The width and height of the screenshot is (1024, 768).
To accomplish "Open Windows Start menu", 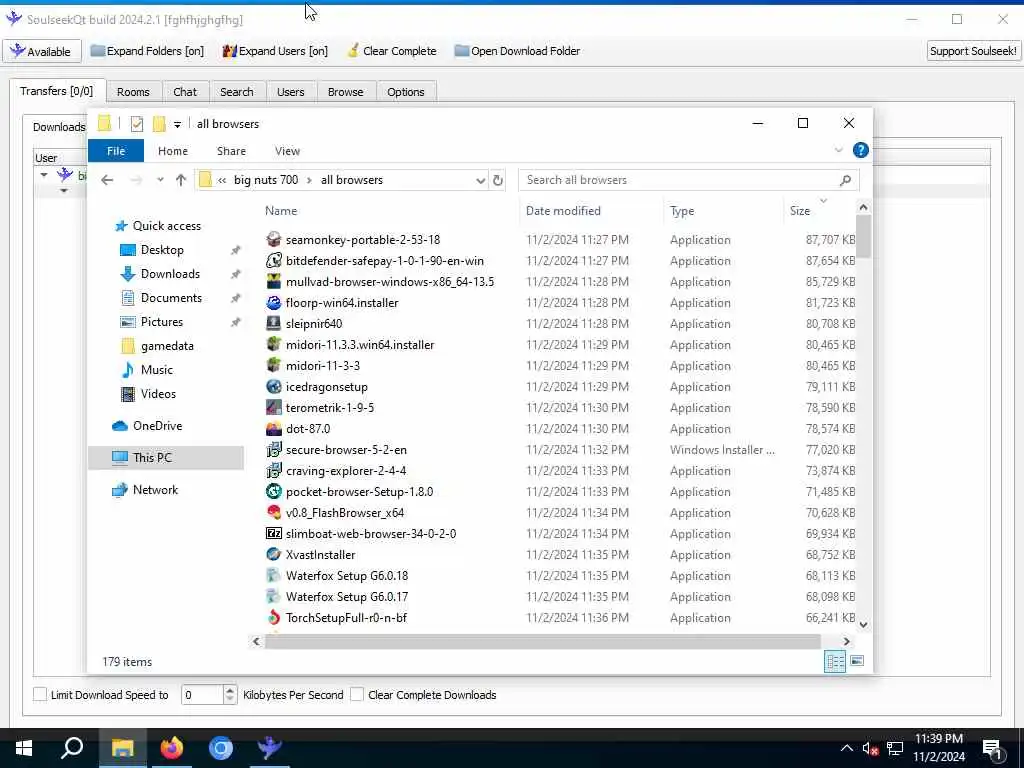I will click(24, 748).
